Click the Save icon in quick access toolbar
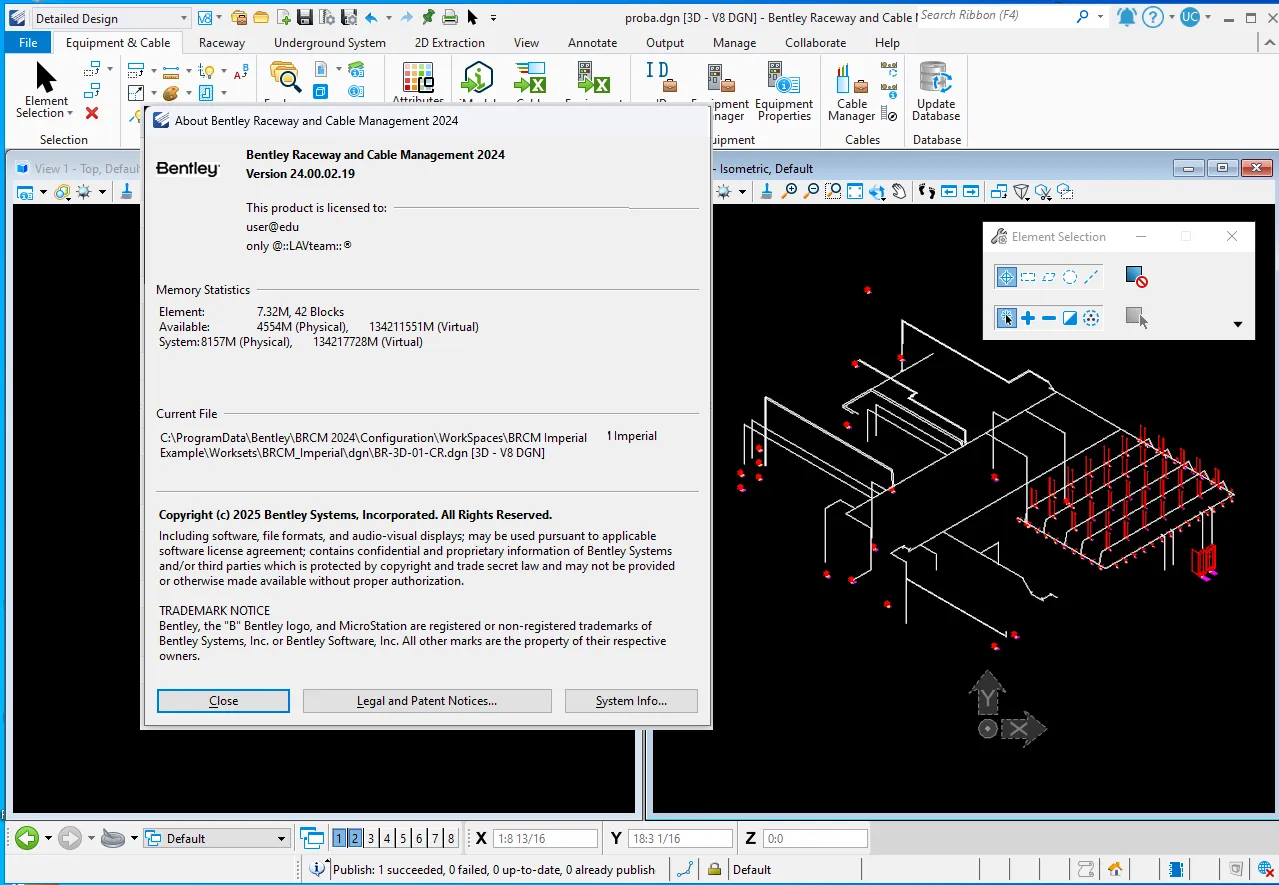This screenshot has height=885, width=1279. coord(305,17)
